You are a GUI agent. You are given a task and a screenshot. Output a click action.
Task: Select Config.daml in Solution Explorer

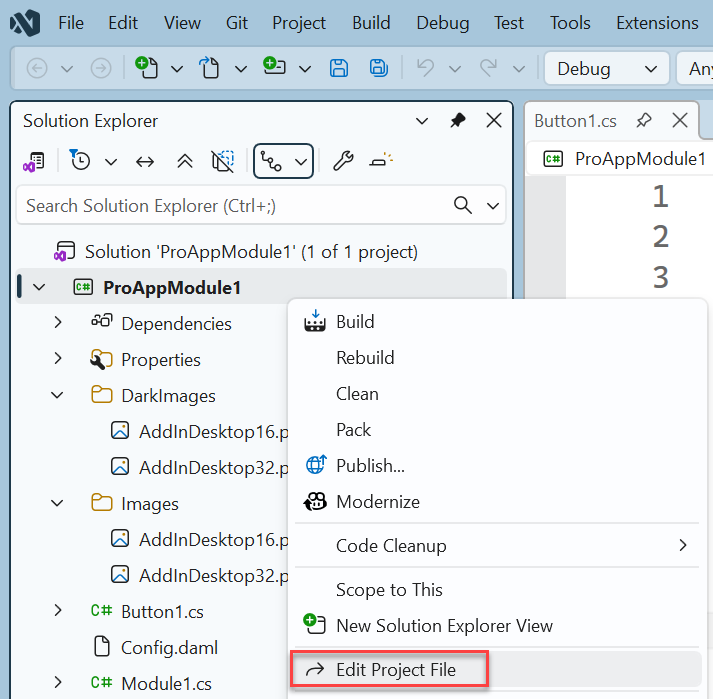click(x=169, y=647)
